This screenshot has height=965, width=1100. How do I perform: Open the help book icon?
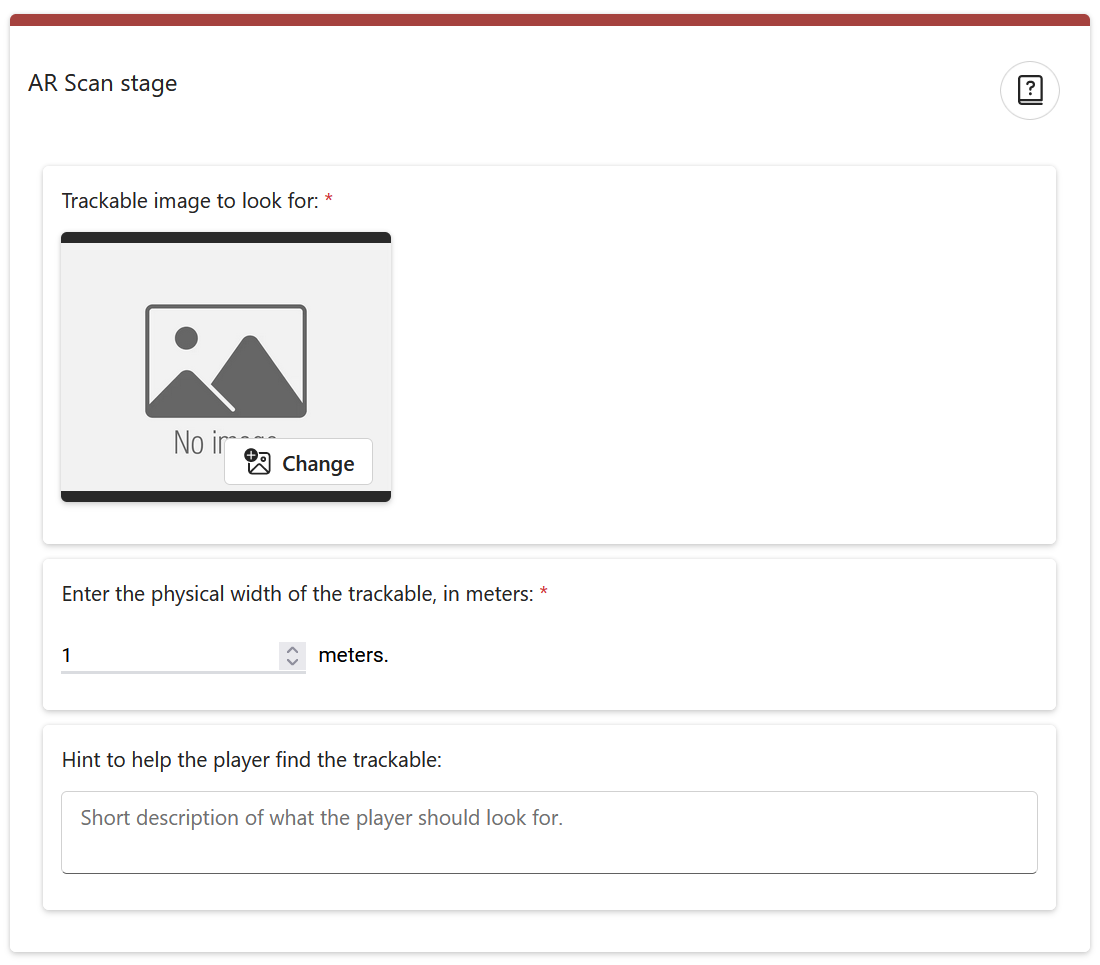1029,90
